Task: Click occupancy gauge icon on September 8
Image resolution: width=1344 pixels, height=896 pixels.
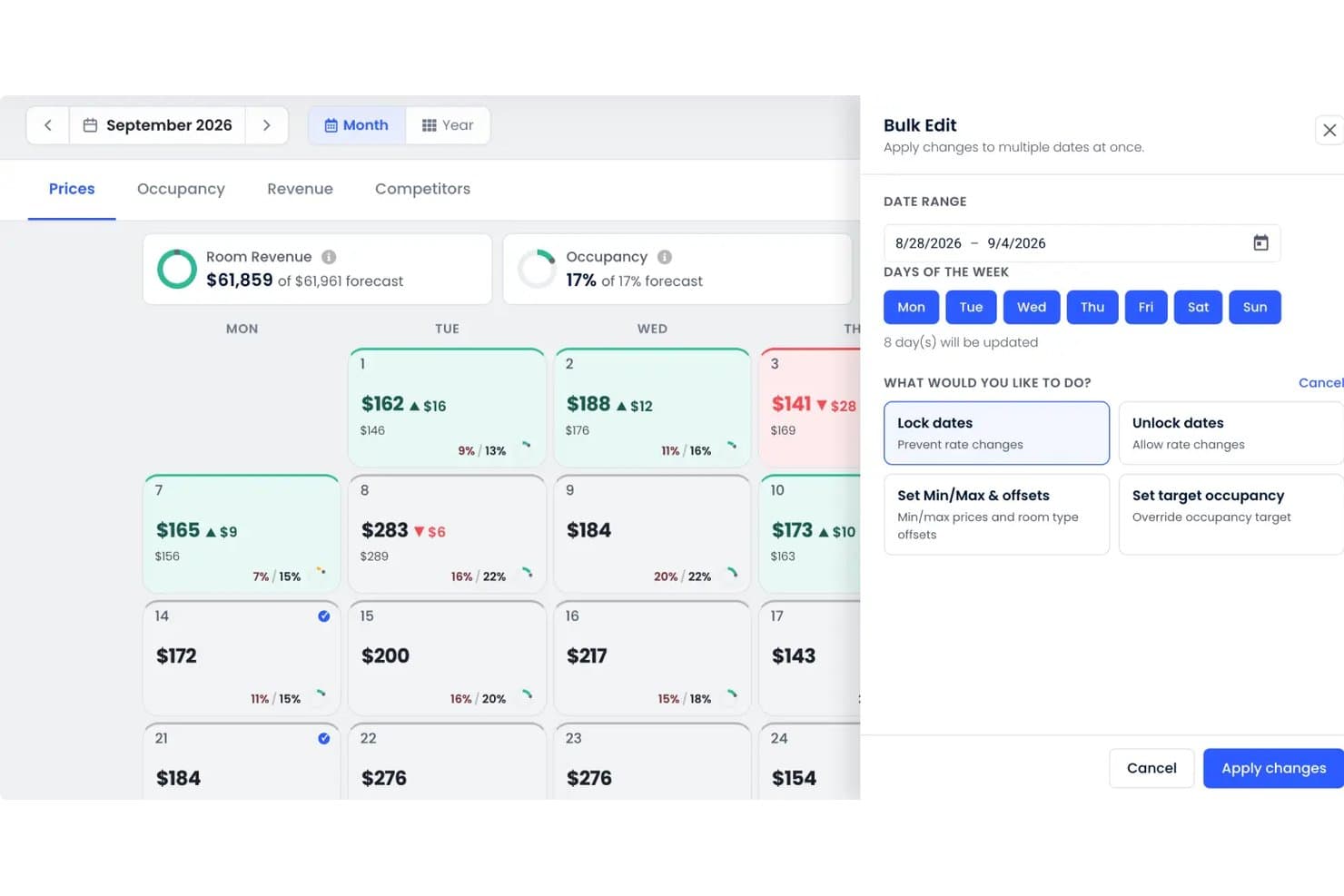Action: tap(526, 574)
